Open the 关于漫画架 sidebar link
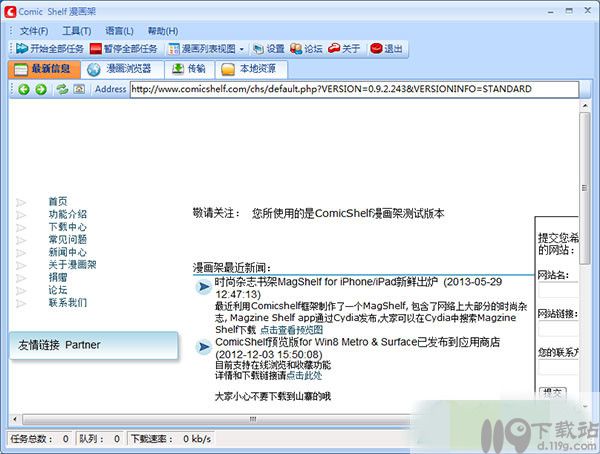600x454 pixels. click(x=72, y=265)
